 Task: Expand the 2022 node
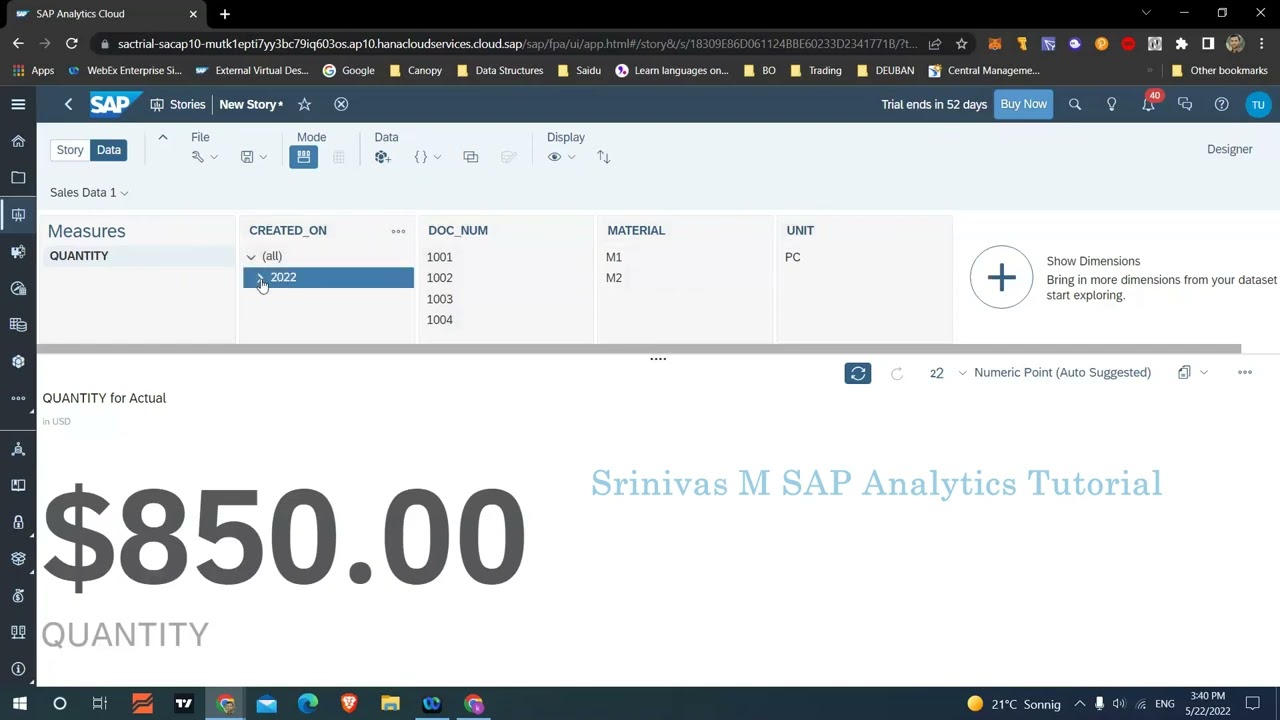[260, 278]
